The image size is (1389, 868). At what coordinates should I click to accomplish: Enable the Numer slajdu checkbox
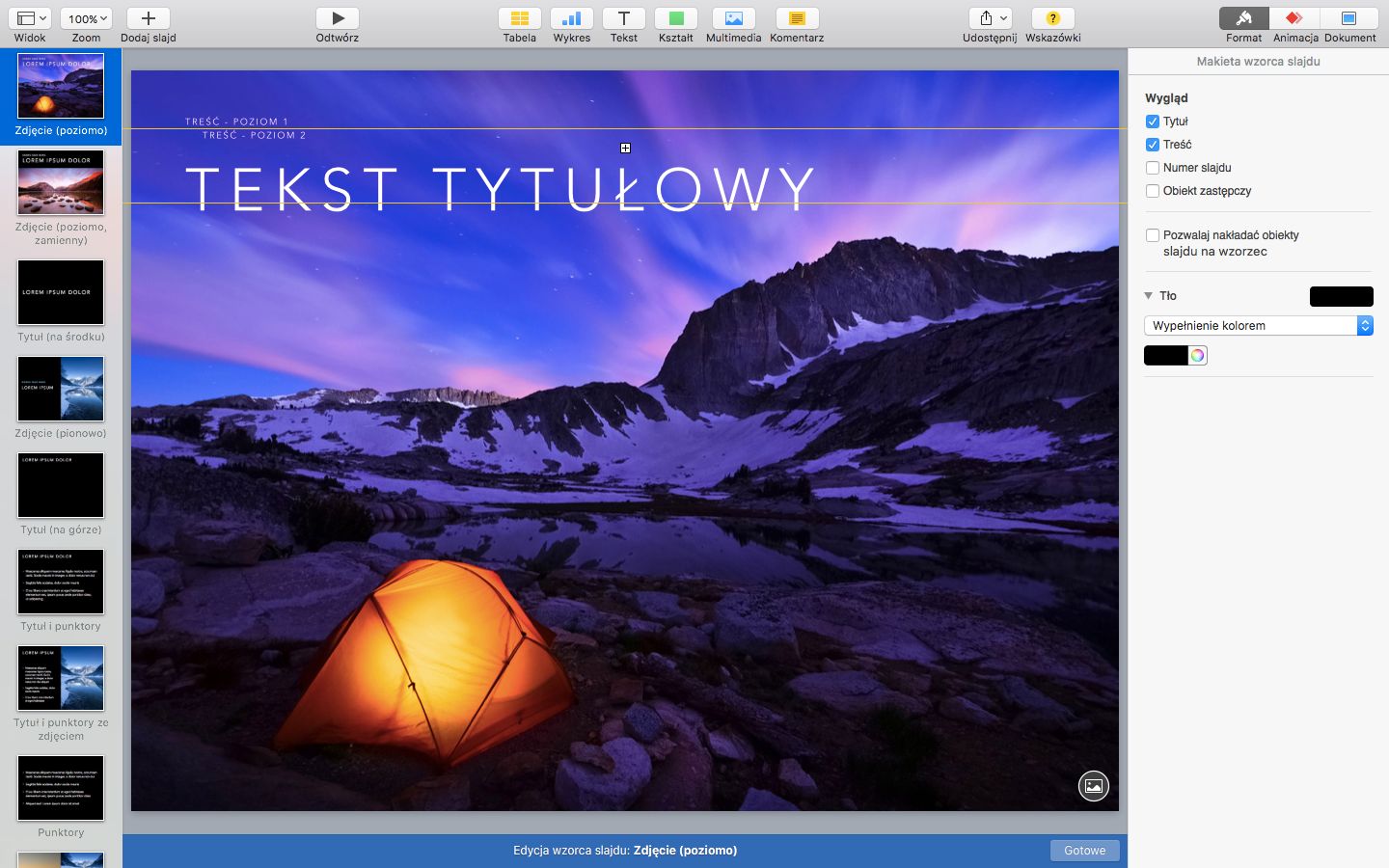[x=1153, y=168]
